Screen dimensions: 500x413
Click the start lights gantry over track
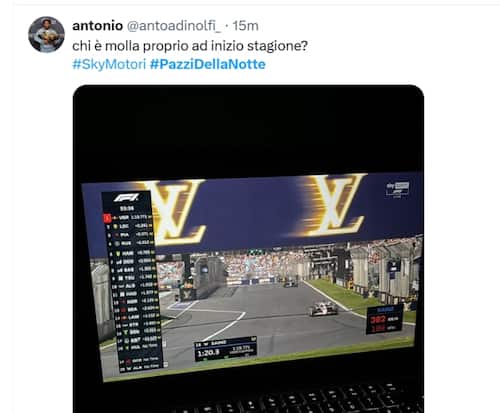coord(258,253)
